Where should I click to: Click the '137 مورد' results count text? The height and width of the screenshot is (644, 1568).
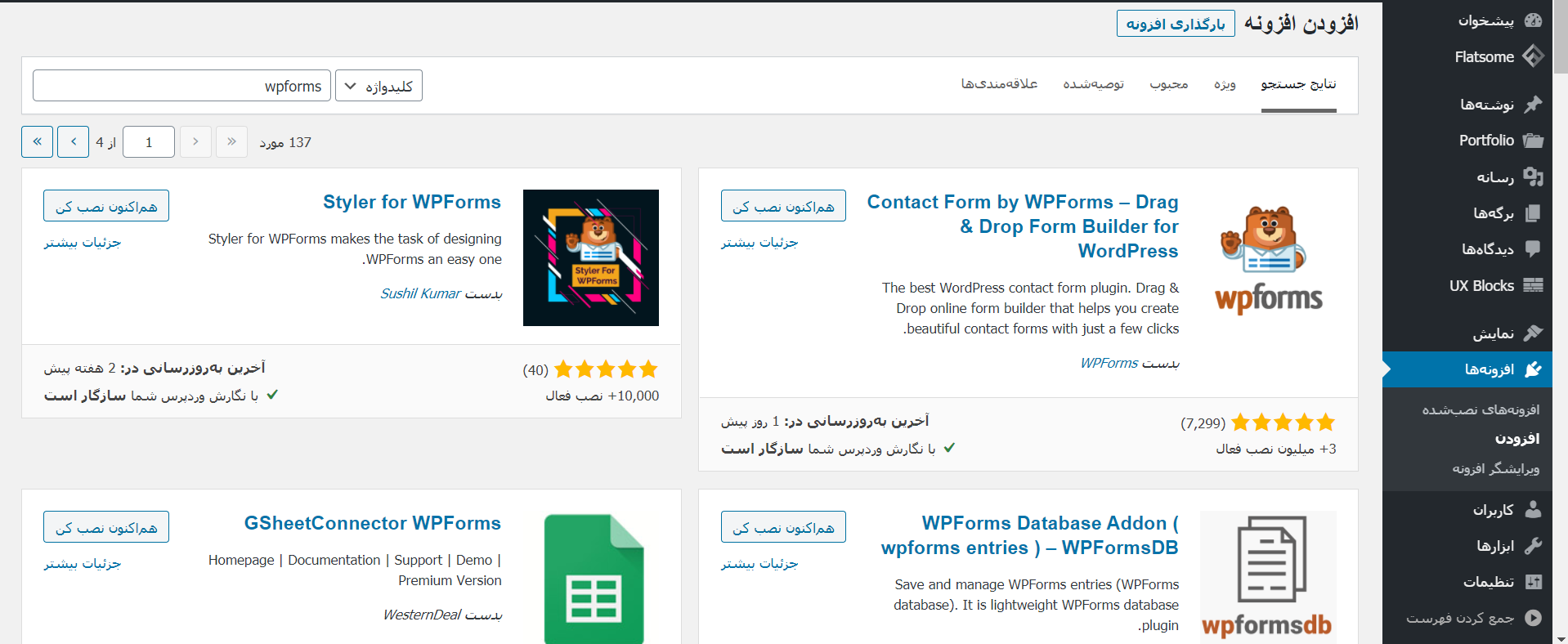285,142
